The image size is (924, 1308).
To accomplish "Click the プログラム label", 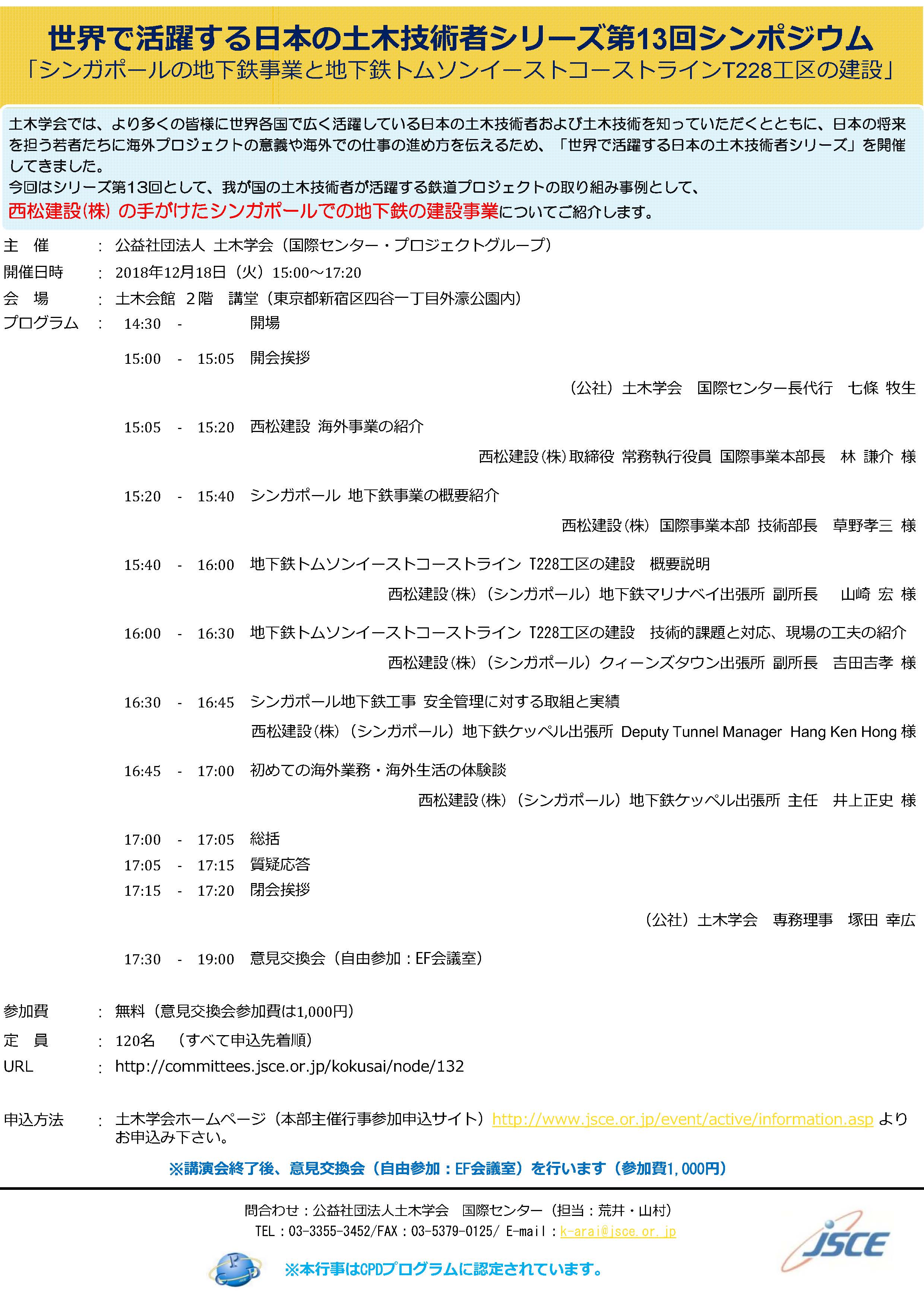I will [41, 323].
